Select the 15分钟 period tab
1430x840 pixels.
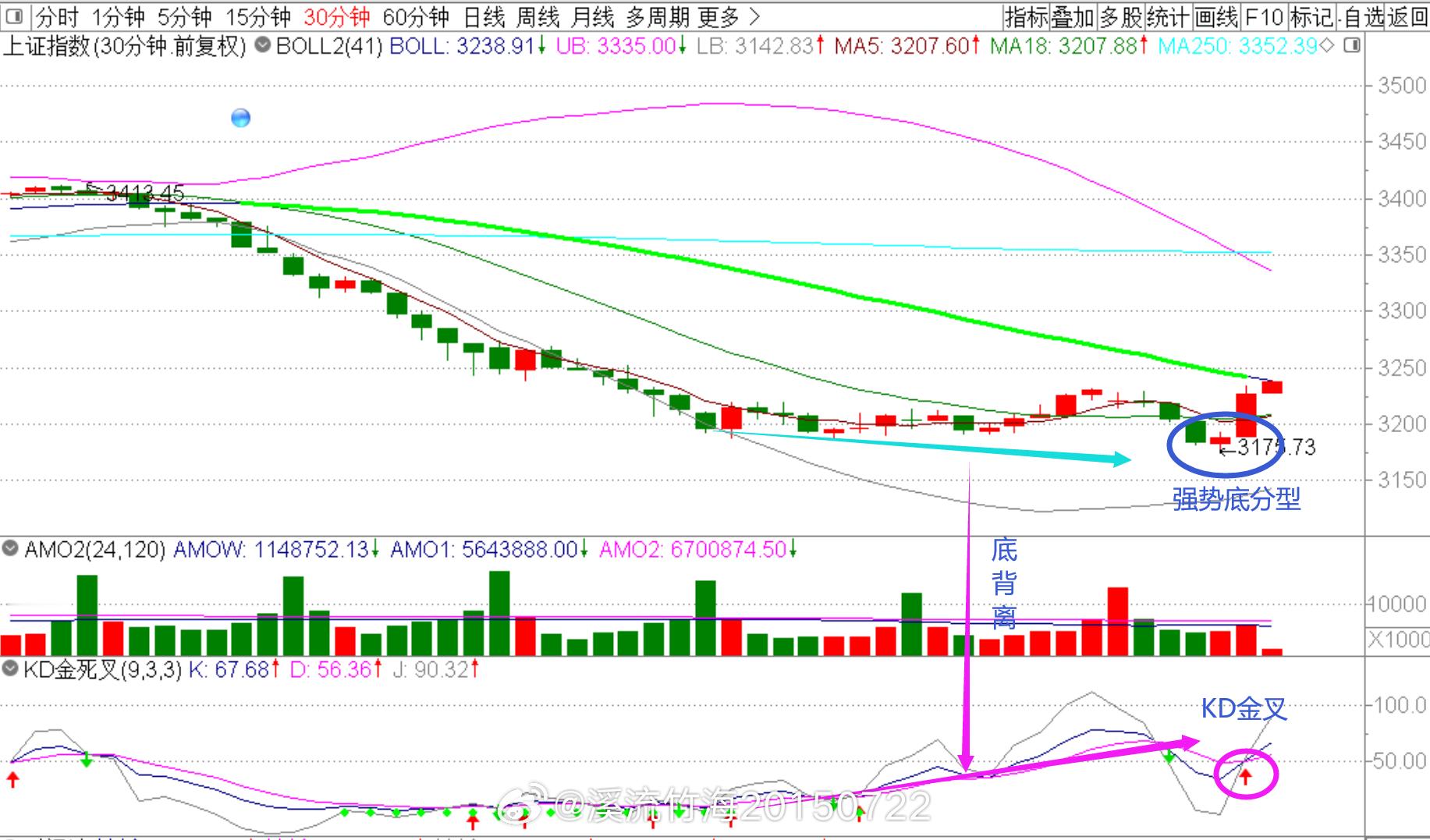coord(257,16)
